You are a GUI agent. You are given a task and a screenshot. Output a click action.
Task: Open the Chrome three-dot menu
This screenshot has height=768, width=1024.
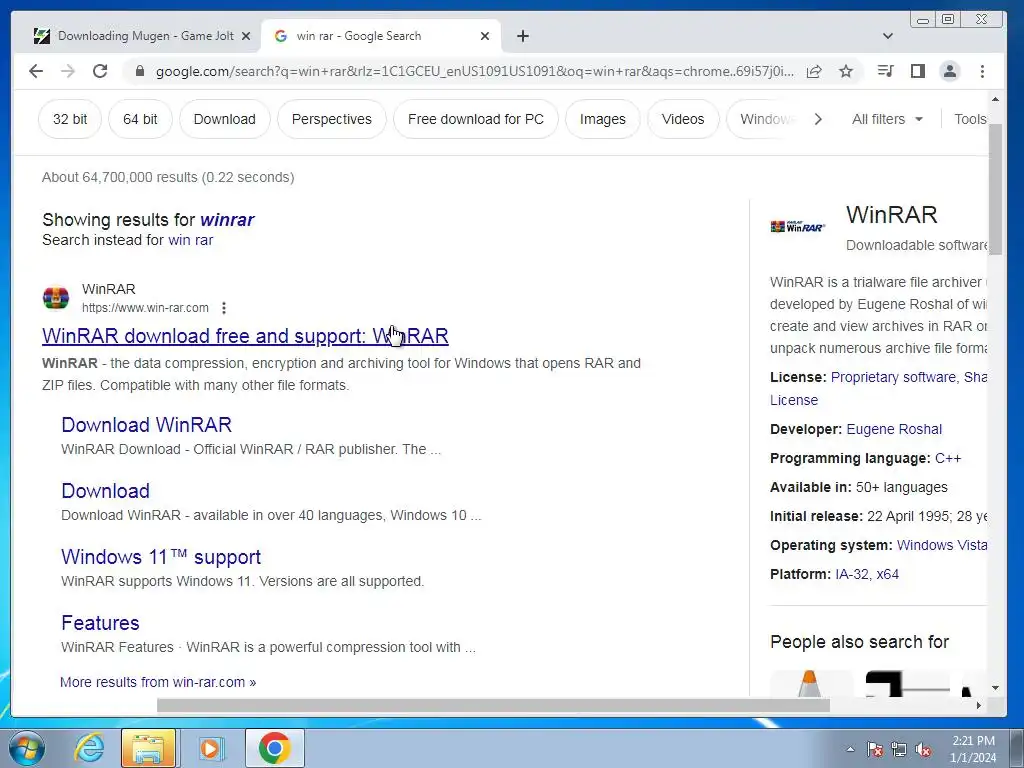(x=982, y=71)
